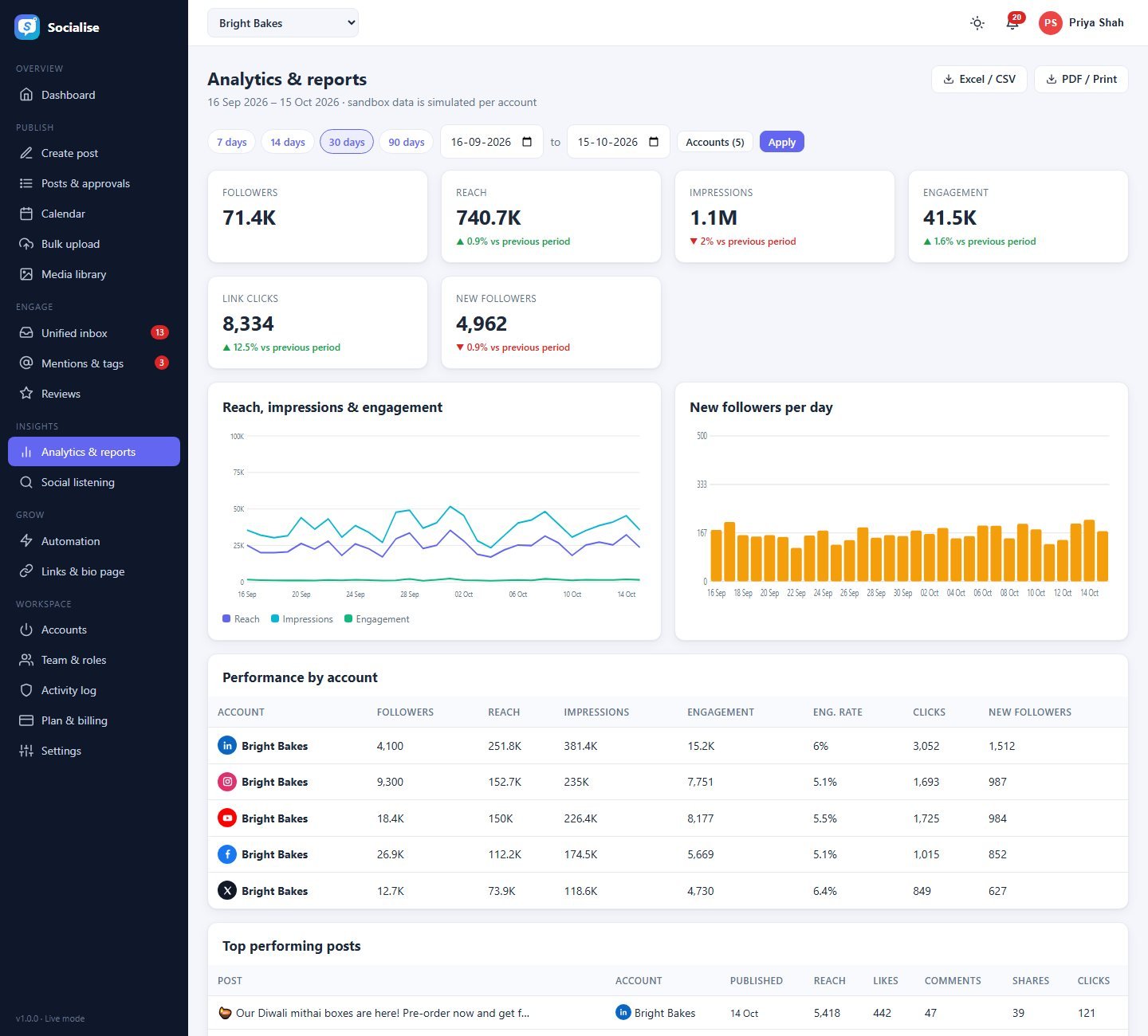
Task: Click the Facebook icon in Bright Bakes 26.9K row
Action: click(227, 854)
